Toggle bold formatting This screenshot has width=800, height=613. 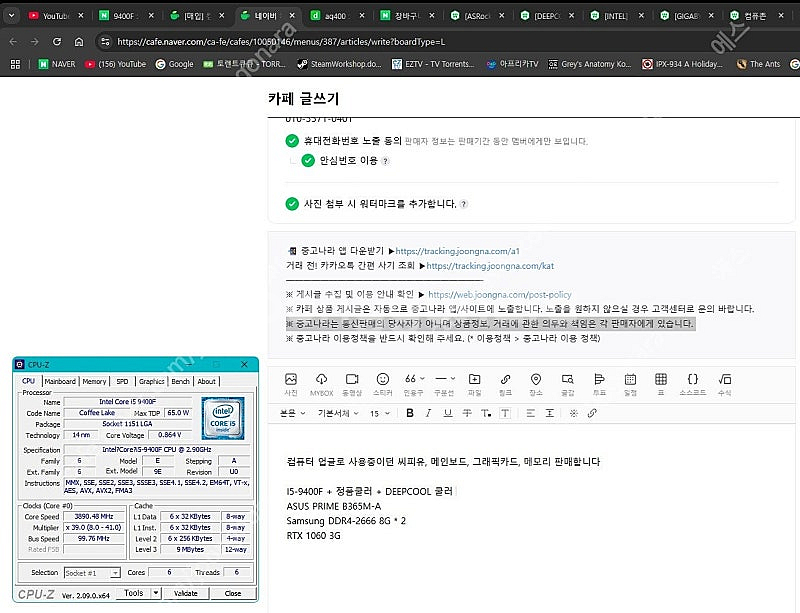pyautogui.click(x=410, y=413)
